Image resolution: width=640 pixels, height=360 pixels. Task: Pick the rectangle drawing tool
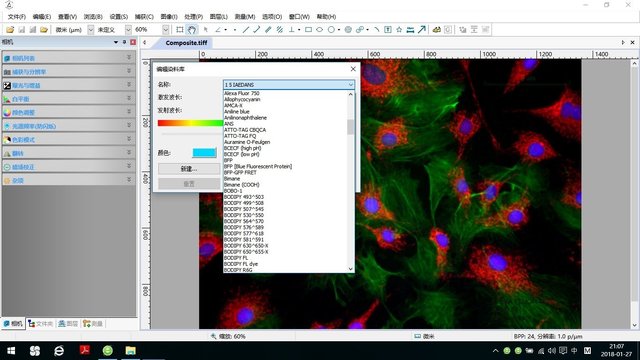point(309,29)
